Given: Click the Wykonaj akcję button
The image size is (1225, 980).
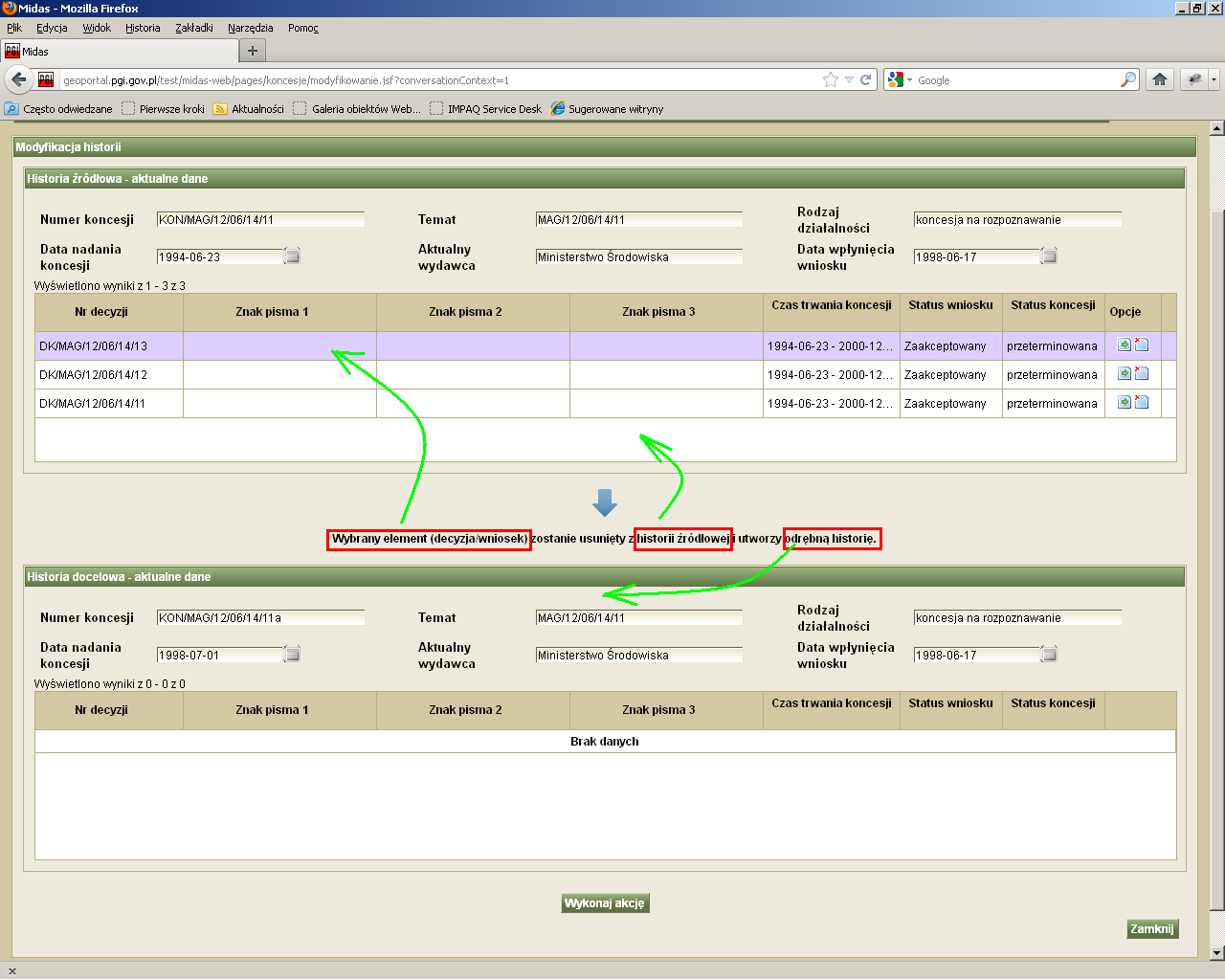Looking at the screenshot, I should coord(605,902).
